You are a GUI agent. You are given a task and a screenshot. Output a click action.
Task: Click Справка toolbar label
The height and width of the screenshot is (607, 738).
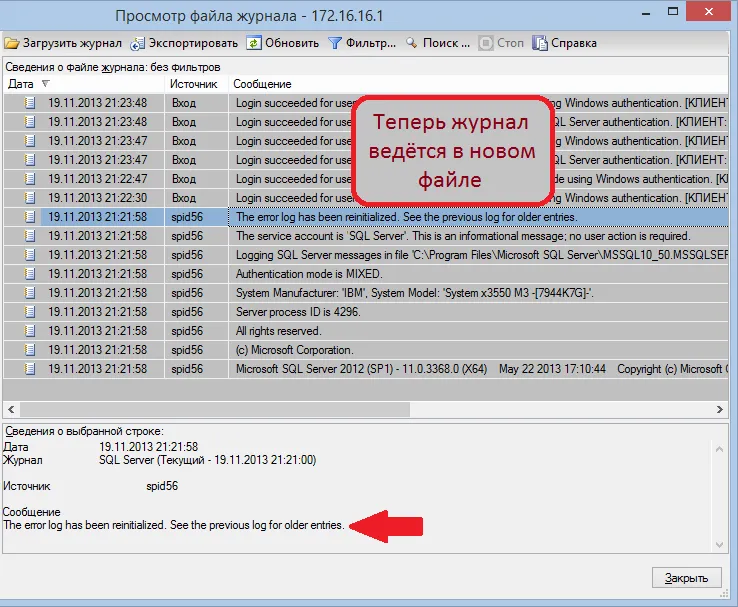tap(574, 43)
